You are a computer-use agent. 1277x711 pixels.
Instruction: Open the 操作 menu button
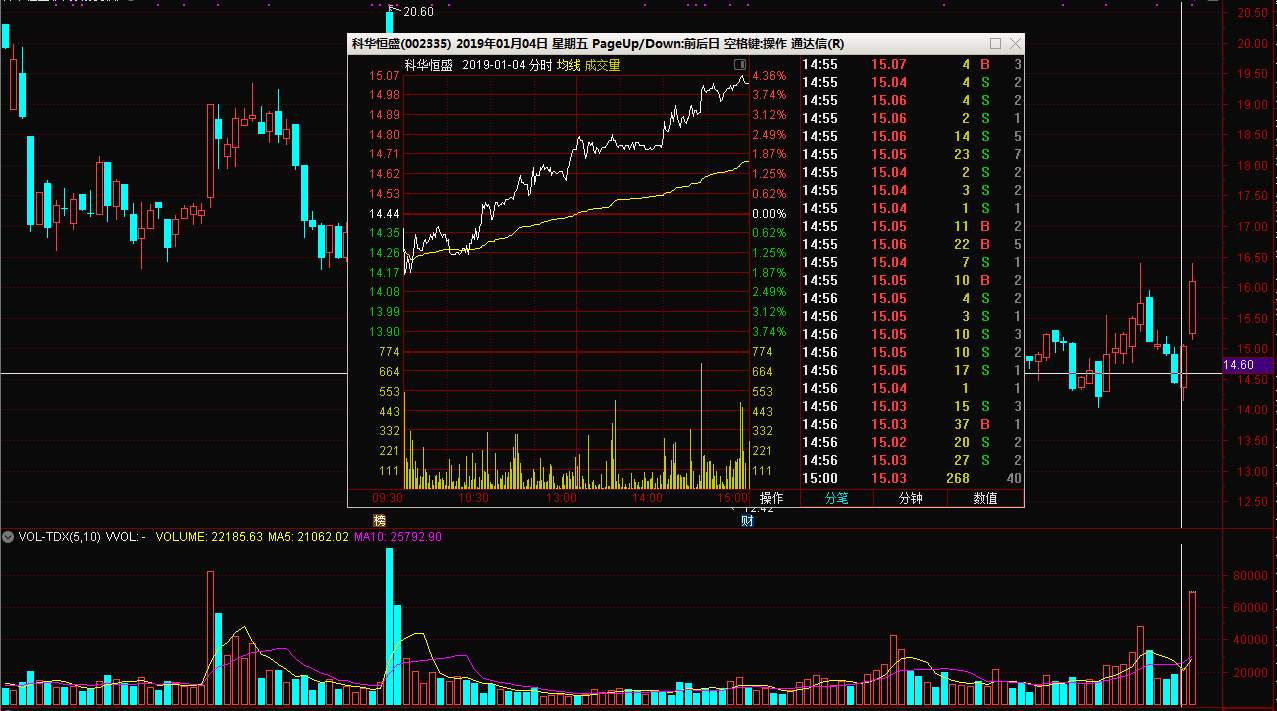point(772,498)
